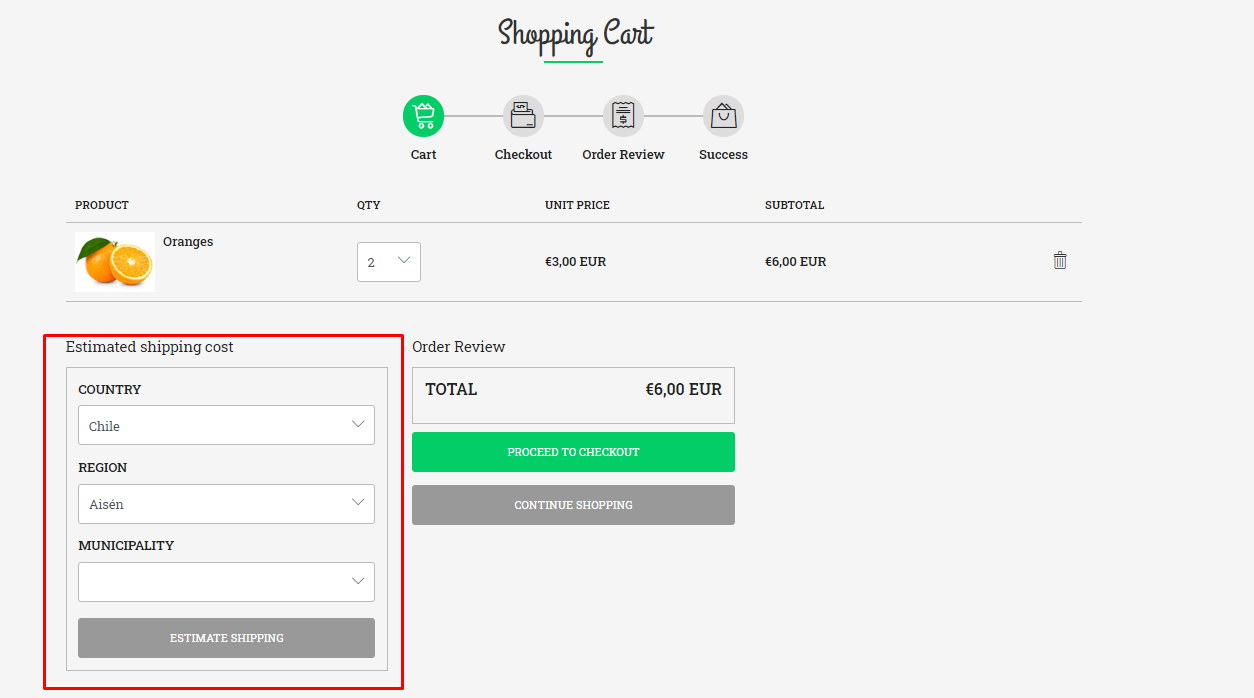
Task: Click the Oranges product thumbnail
Action: pos(115,262)
